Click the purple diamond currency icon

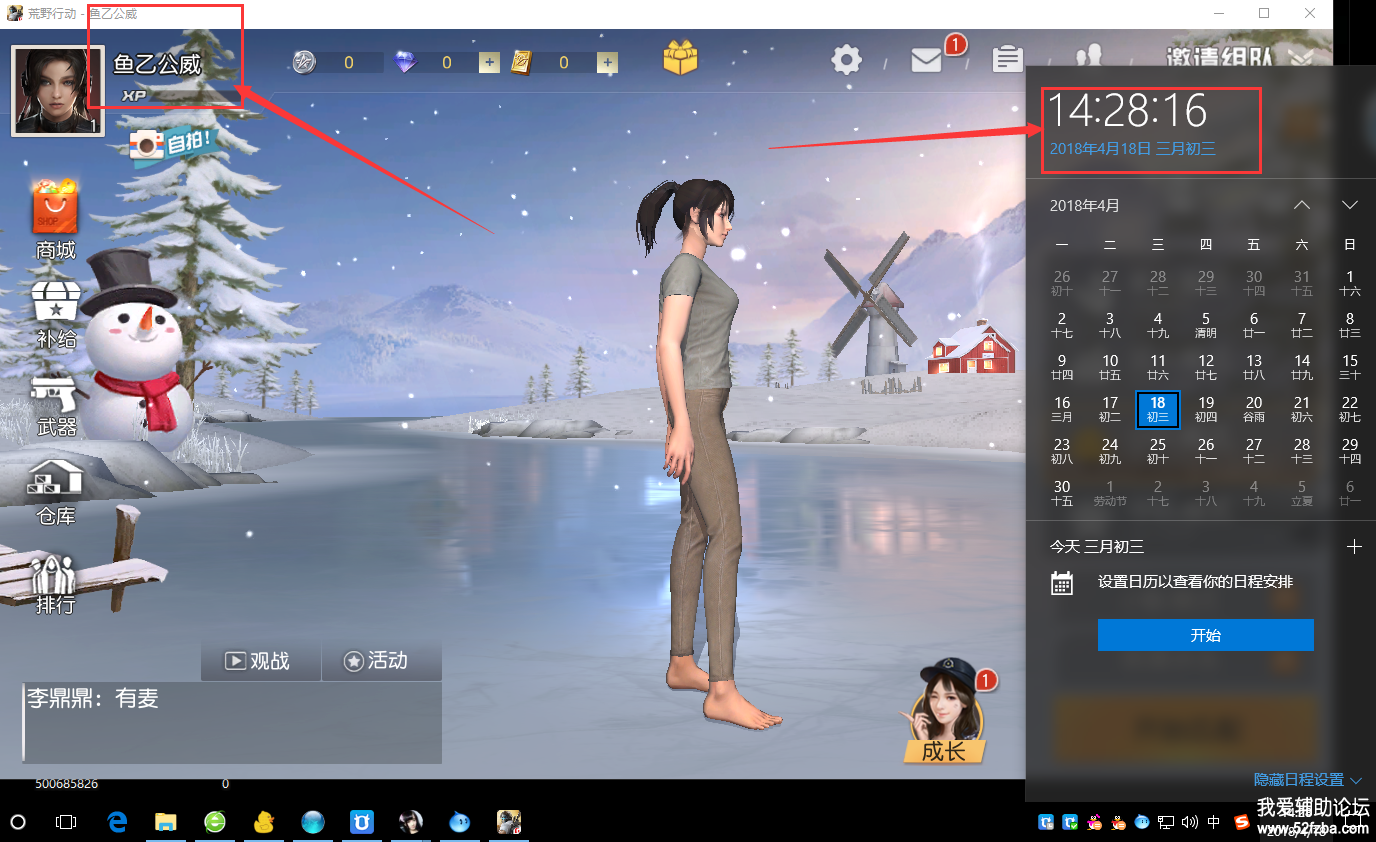[x=405, y=62]
